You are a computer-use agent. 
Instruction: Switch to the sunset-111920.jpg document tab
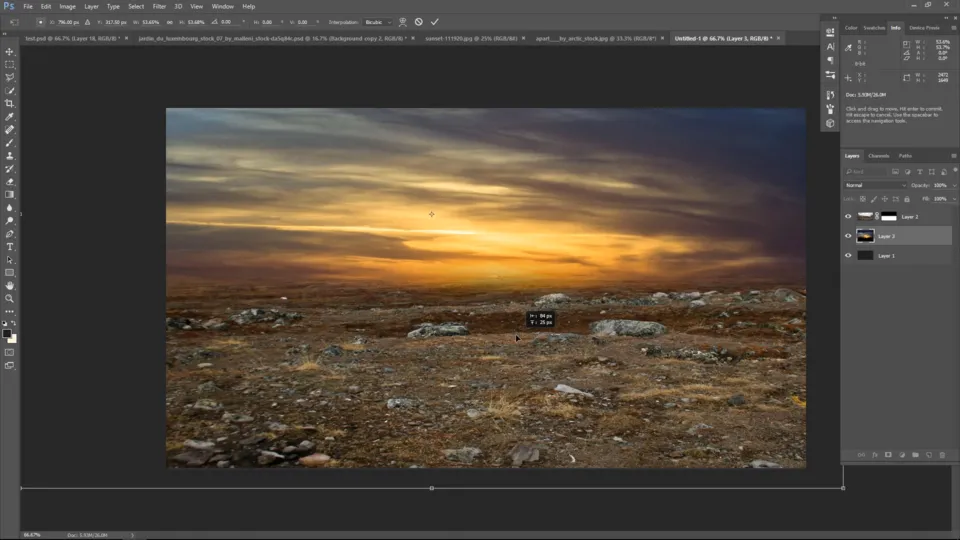click(471, 38)
